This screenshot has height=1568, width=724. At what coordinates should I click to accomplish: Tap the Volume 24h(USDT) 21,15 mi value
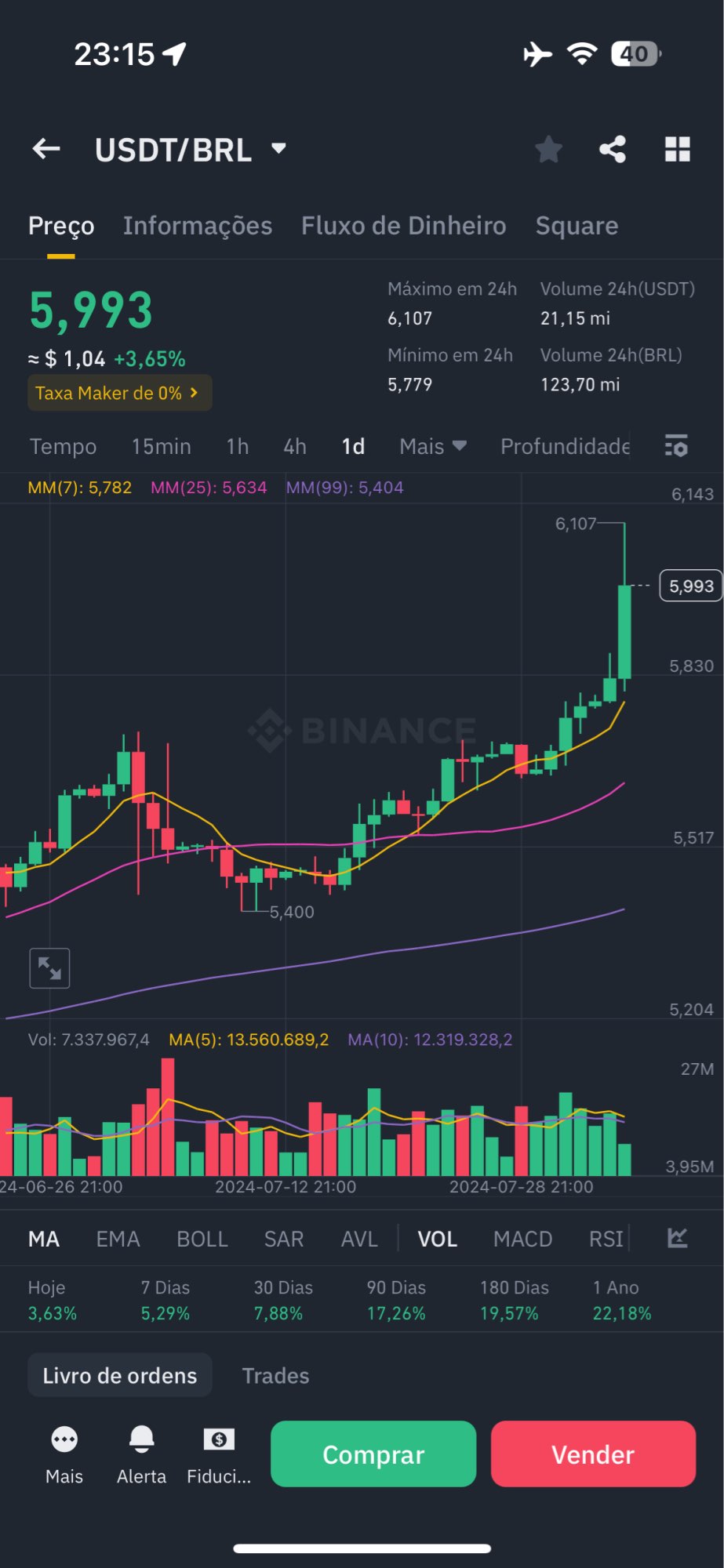pyautogui.click(x=575, y=318)
